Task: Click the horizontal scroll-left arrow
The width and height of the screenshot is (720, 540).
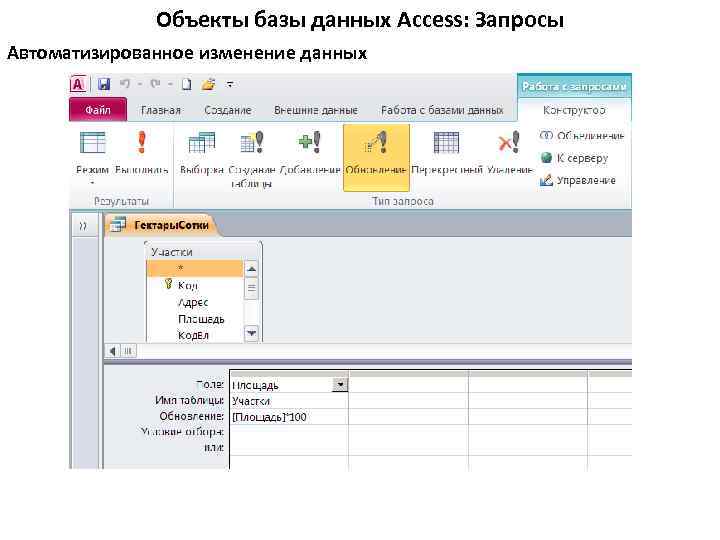Action: click(x=112, y=351)
